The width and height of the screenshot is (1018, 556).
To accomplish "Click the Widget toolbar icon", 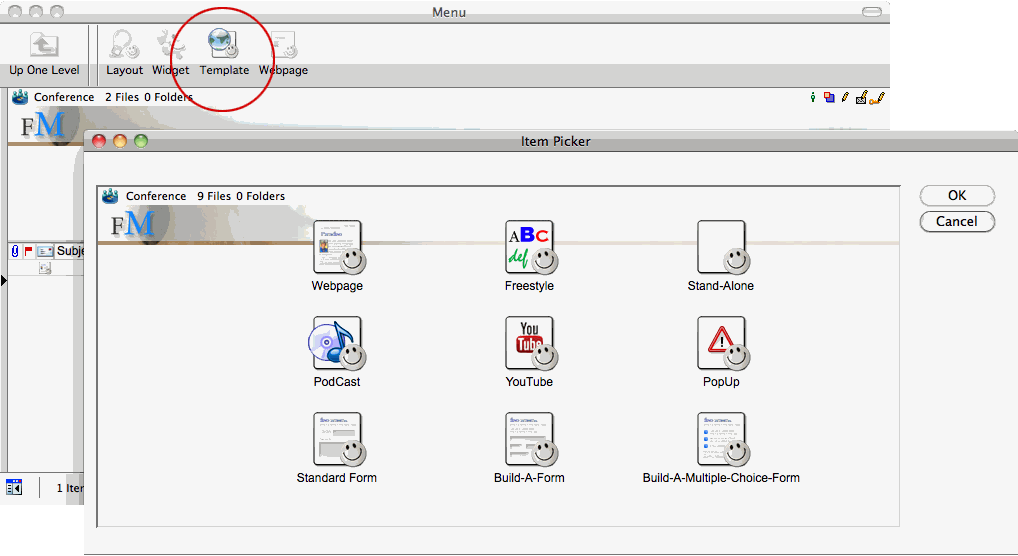I will pyautogui.click(x=171, y=46).
